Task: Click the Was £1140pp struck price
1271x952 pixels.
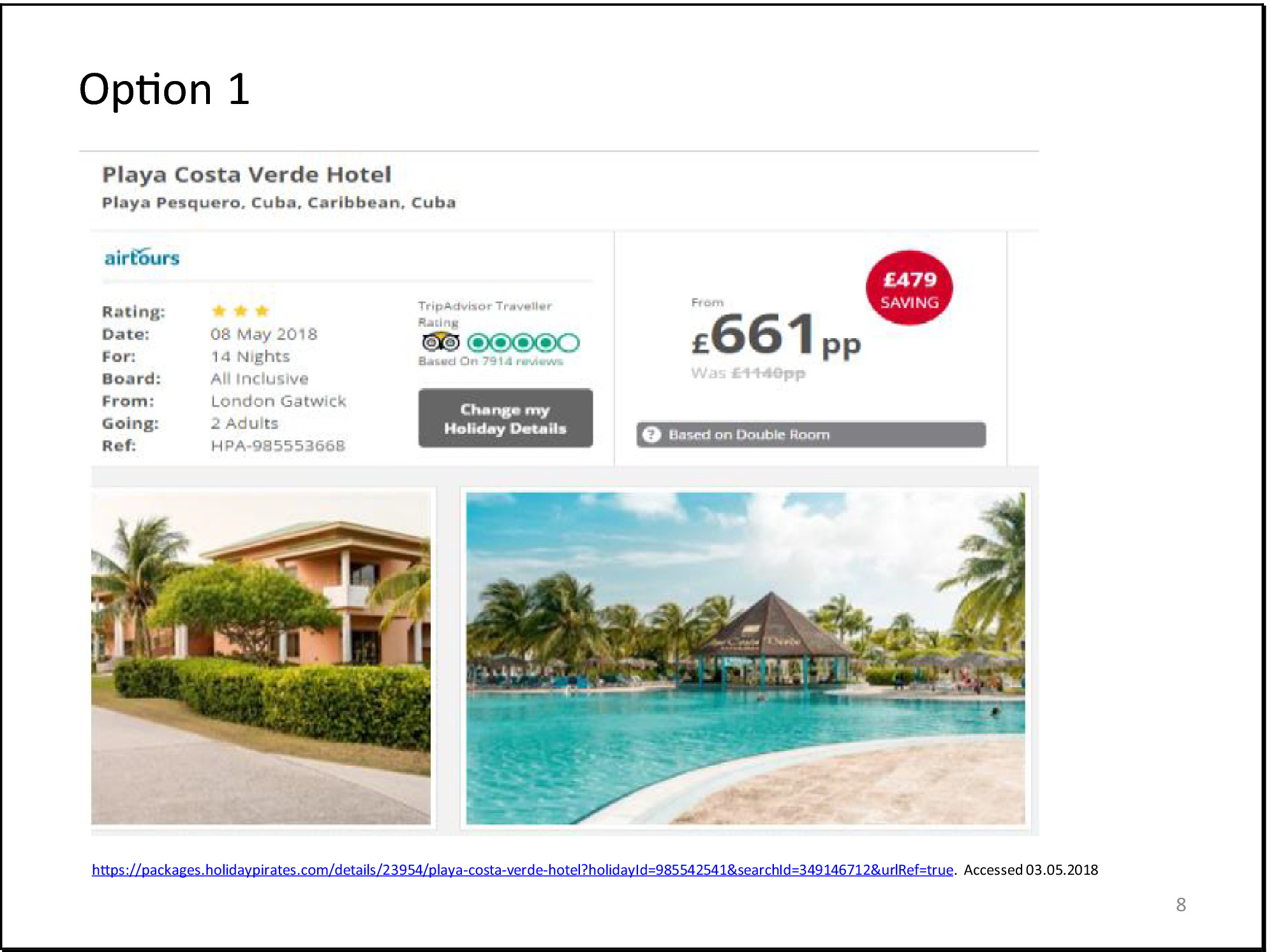Action: click(748, 373)
